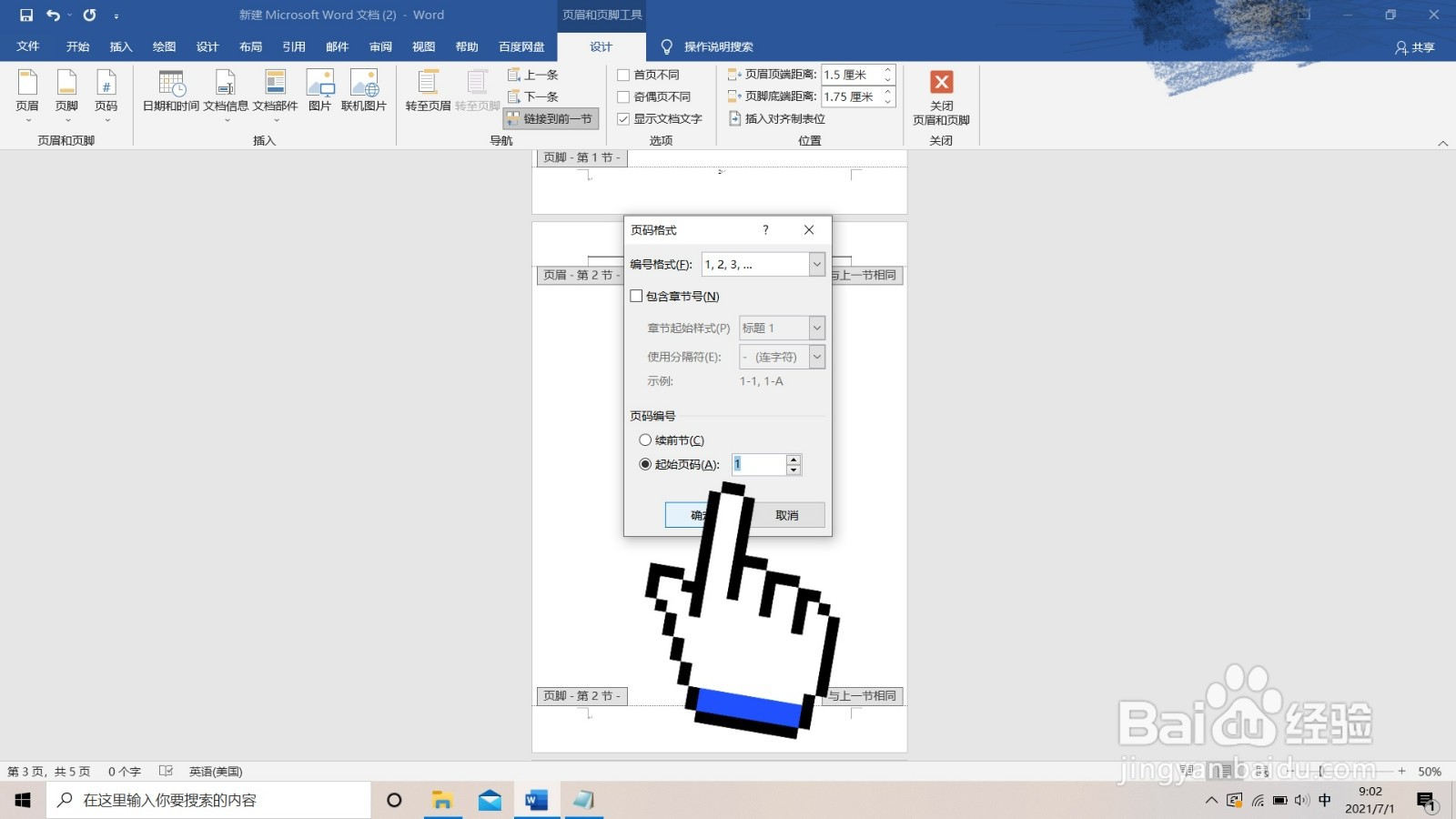The image size is (1456, 819).
Task: Click Windows taskbar search box
Action: pos(209,800)
